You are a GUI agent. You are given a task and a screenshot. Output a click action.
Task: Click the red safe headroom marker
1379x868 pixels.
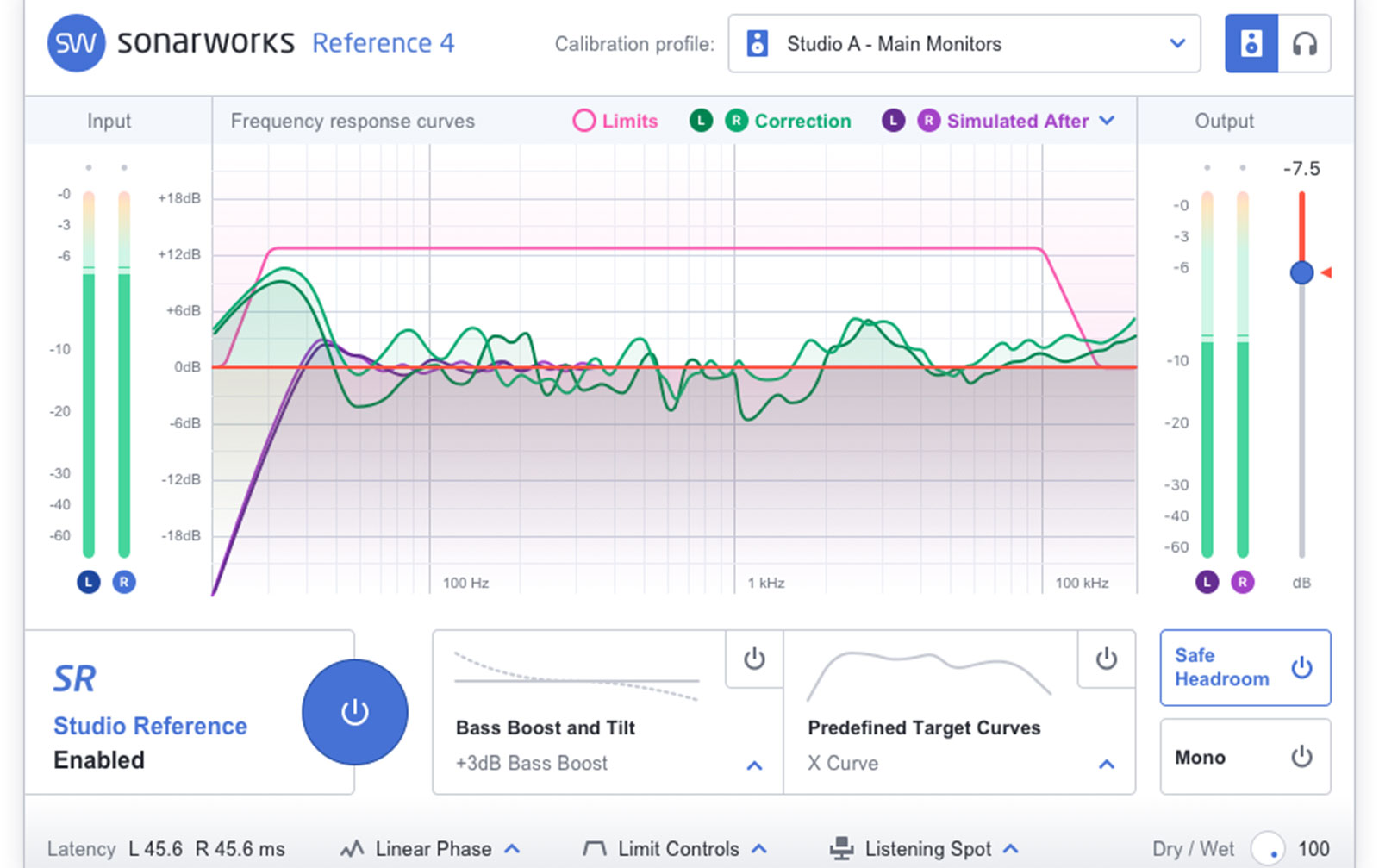(x=1326, y=272)
